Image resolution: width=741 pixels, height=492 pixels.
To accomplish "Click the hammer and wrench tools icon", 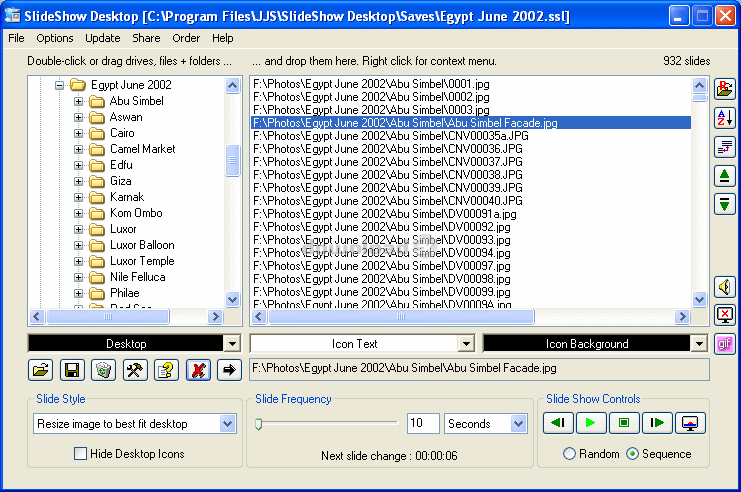I will click(134, 370).
